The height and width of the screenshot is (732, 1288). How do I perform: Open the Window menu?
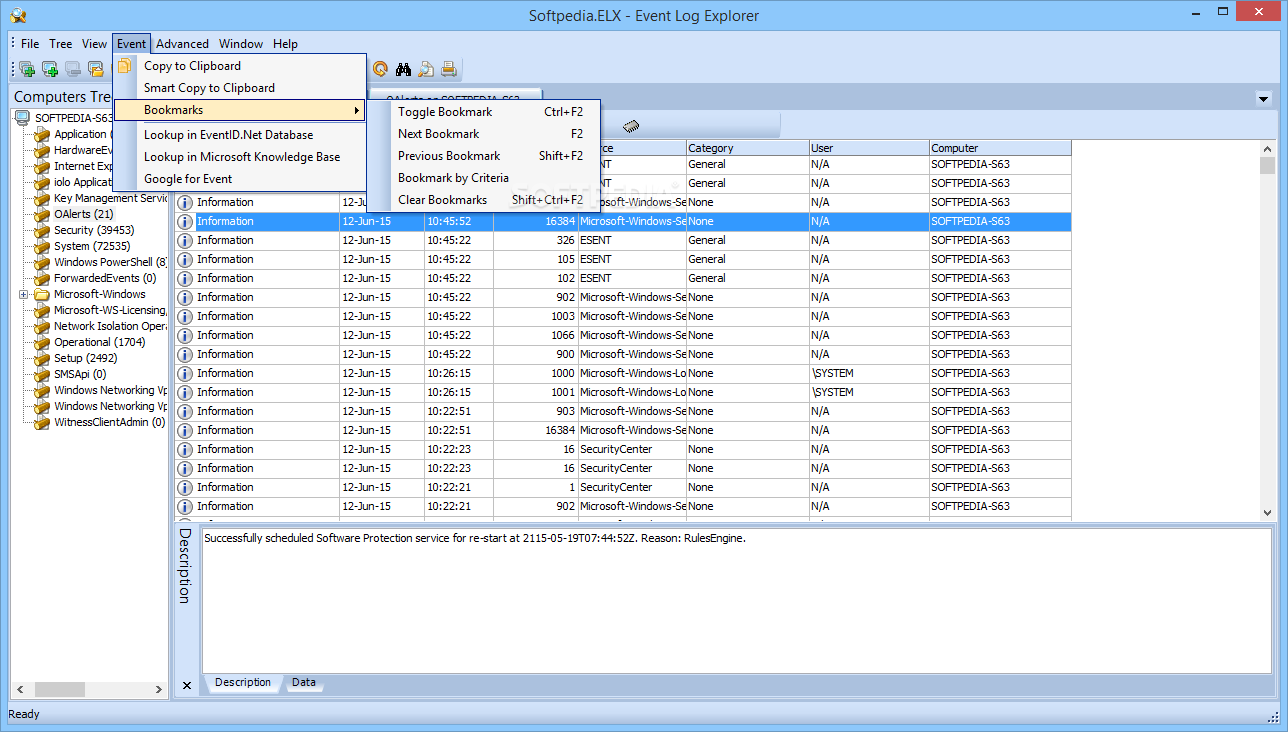point(241,44)
